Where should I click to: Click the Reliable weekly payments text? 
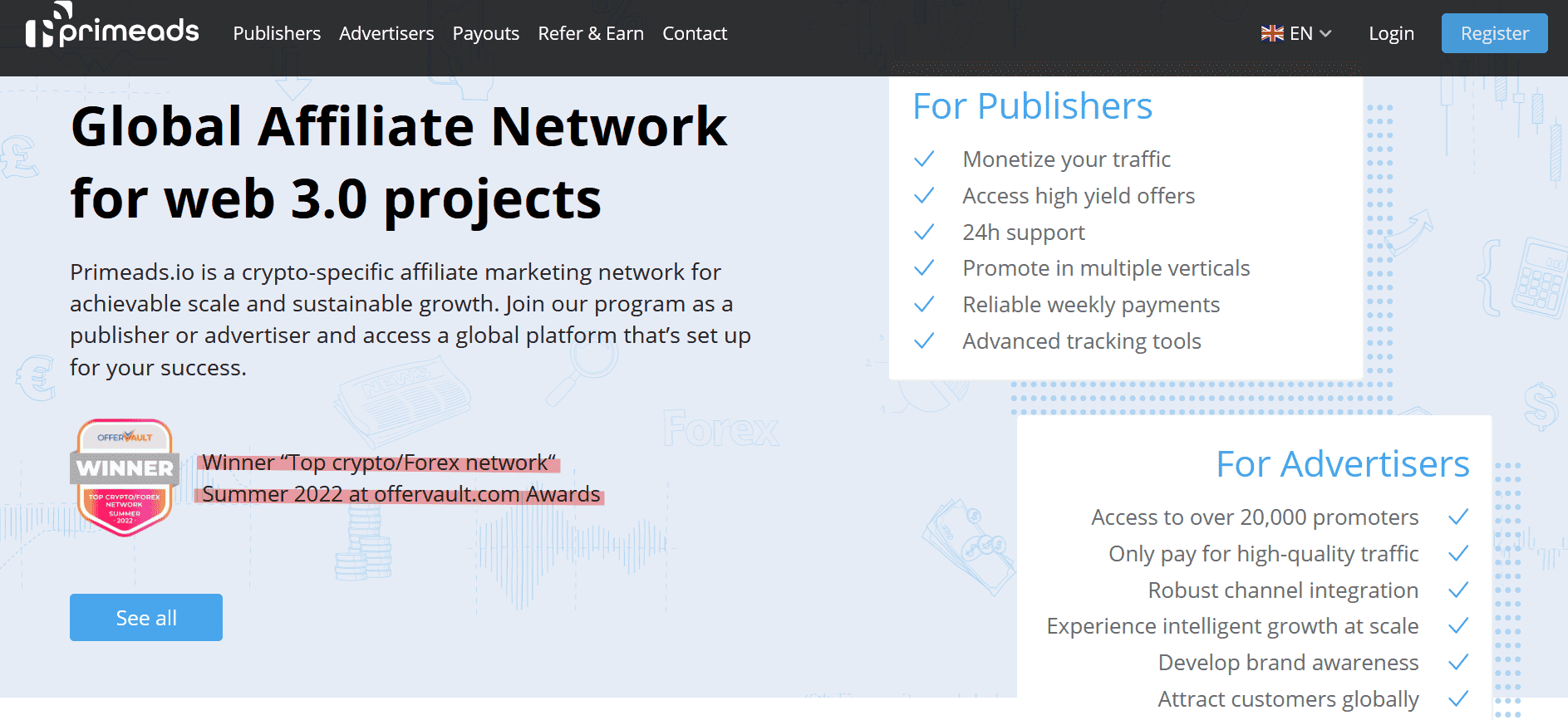1091,305
